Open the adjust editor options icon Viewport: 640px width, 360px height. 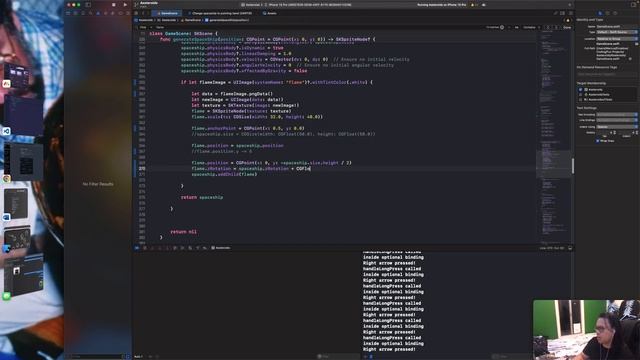pyautogui.click(x=562, y=13)
